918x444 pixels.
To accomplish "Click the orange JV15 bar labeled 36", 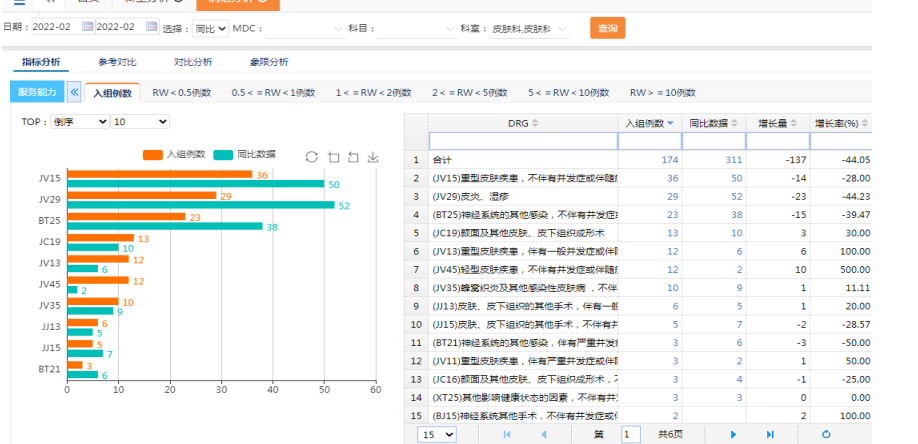I will 160,174.
